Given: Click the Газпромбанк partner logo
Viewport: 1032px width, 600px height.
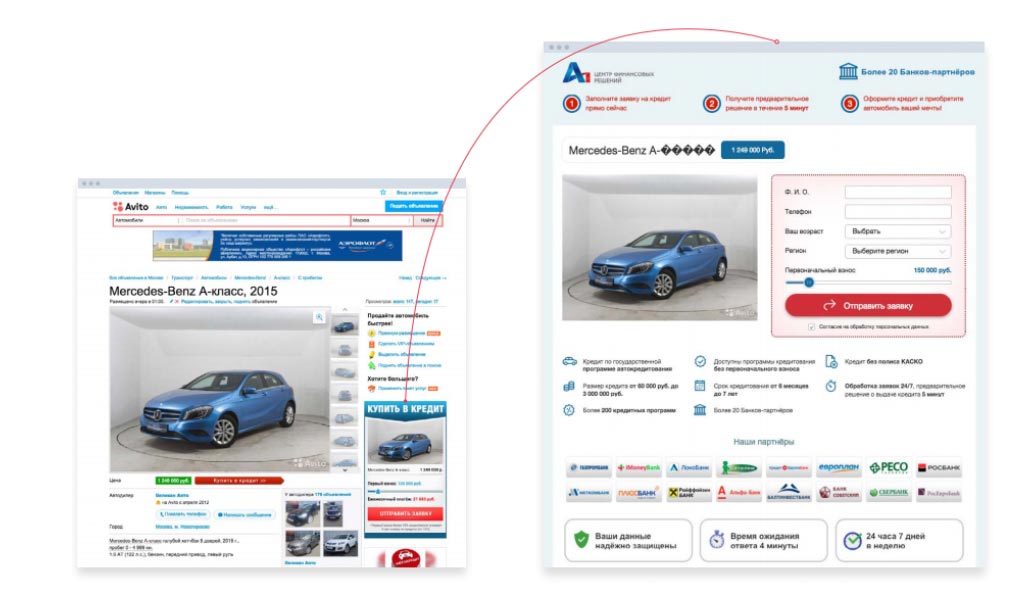Looking at the screenshot, I should click(x=589, y=467).
